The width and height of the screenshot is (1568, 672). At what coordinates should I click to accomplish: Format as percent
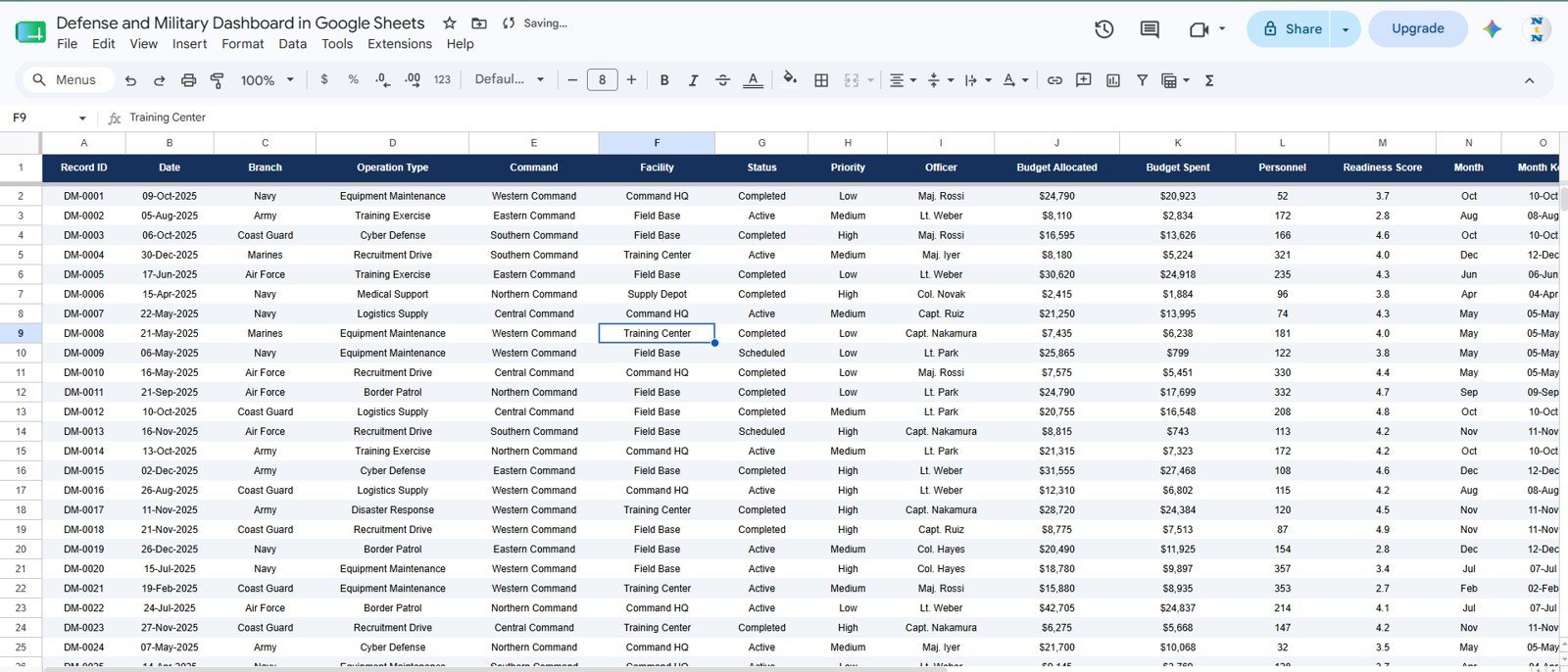(353, 80)
